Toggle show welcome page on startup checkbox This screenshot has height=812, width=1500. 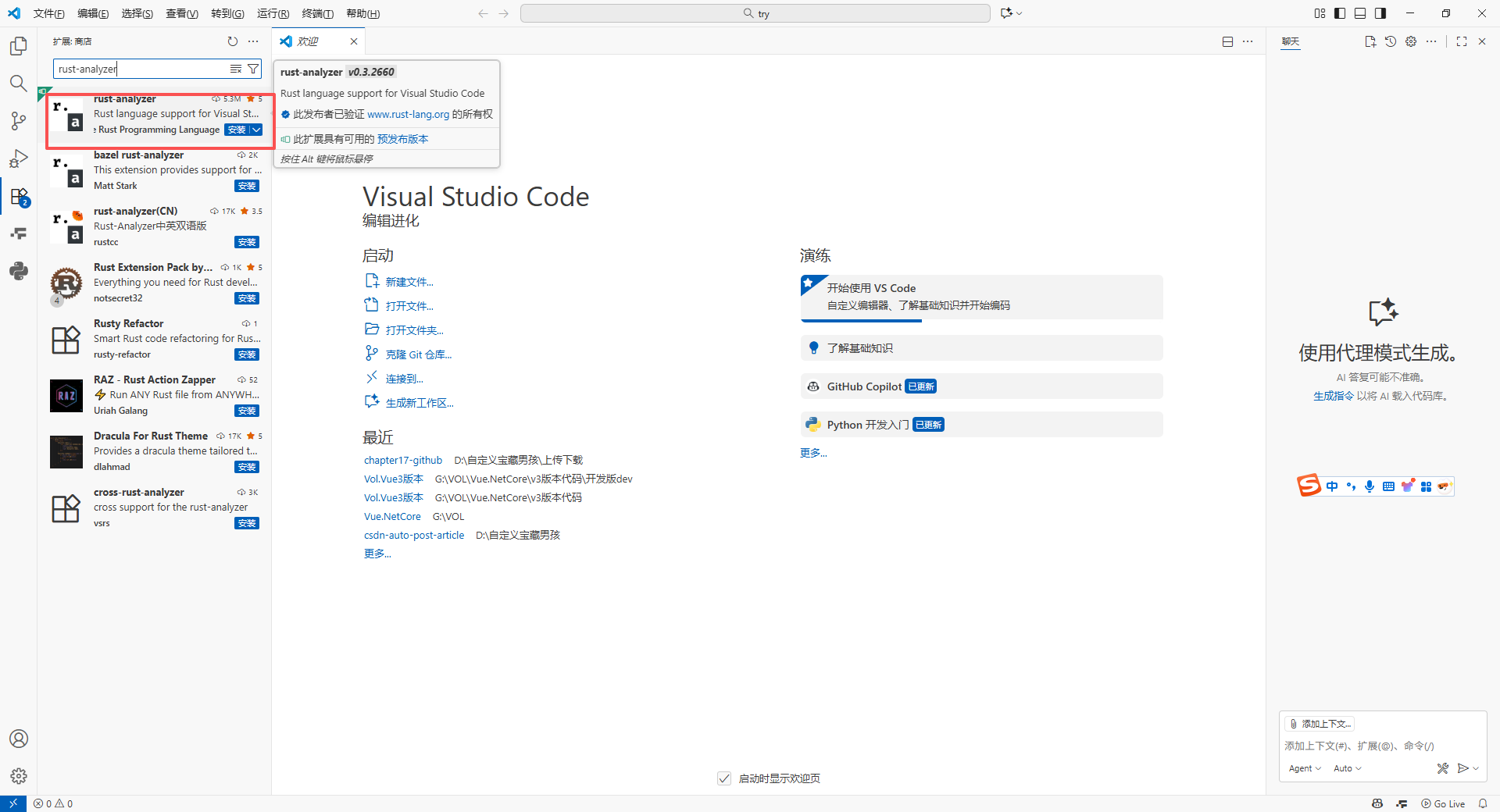(x=724, y=778)
